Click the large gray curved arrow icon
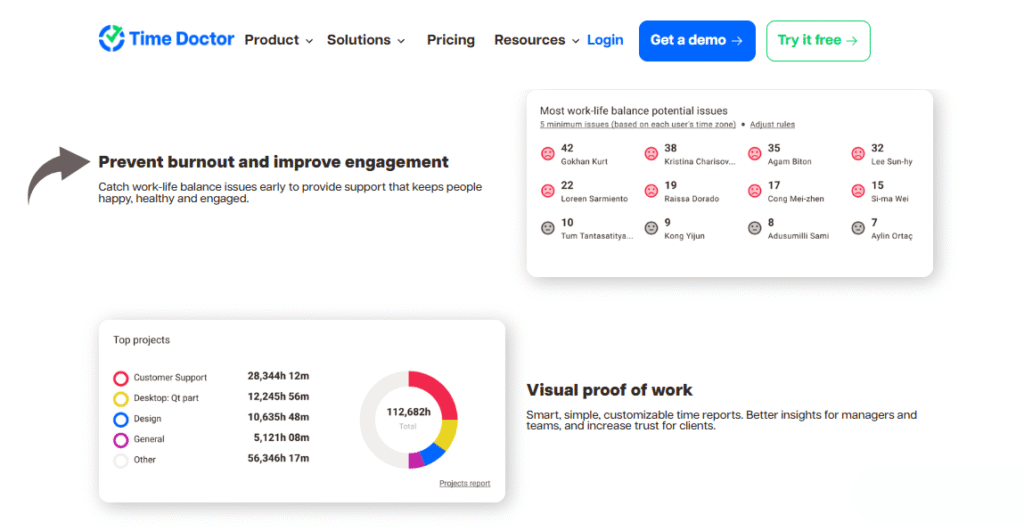 point(56,173)
